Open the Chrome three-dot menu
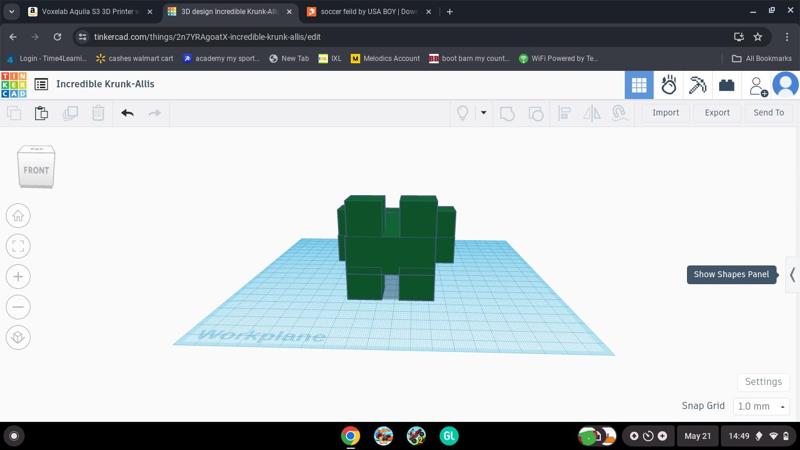Viewport: 800px width, 450px height. tap(787, 37)
